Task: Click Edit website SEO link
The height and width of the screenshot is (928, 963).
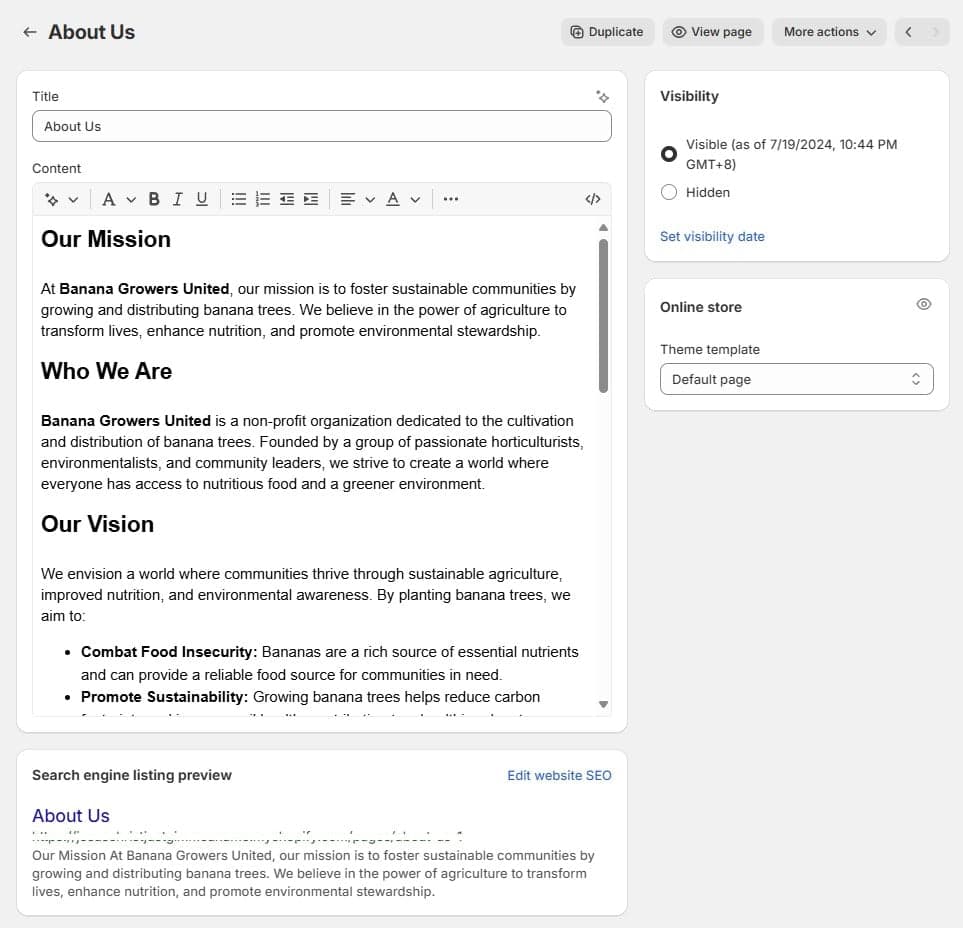Action: click(x=559, y=776)
